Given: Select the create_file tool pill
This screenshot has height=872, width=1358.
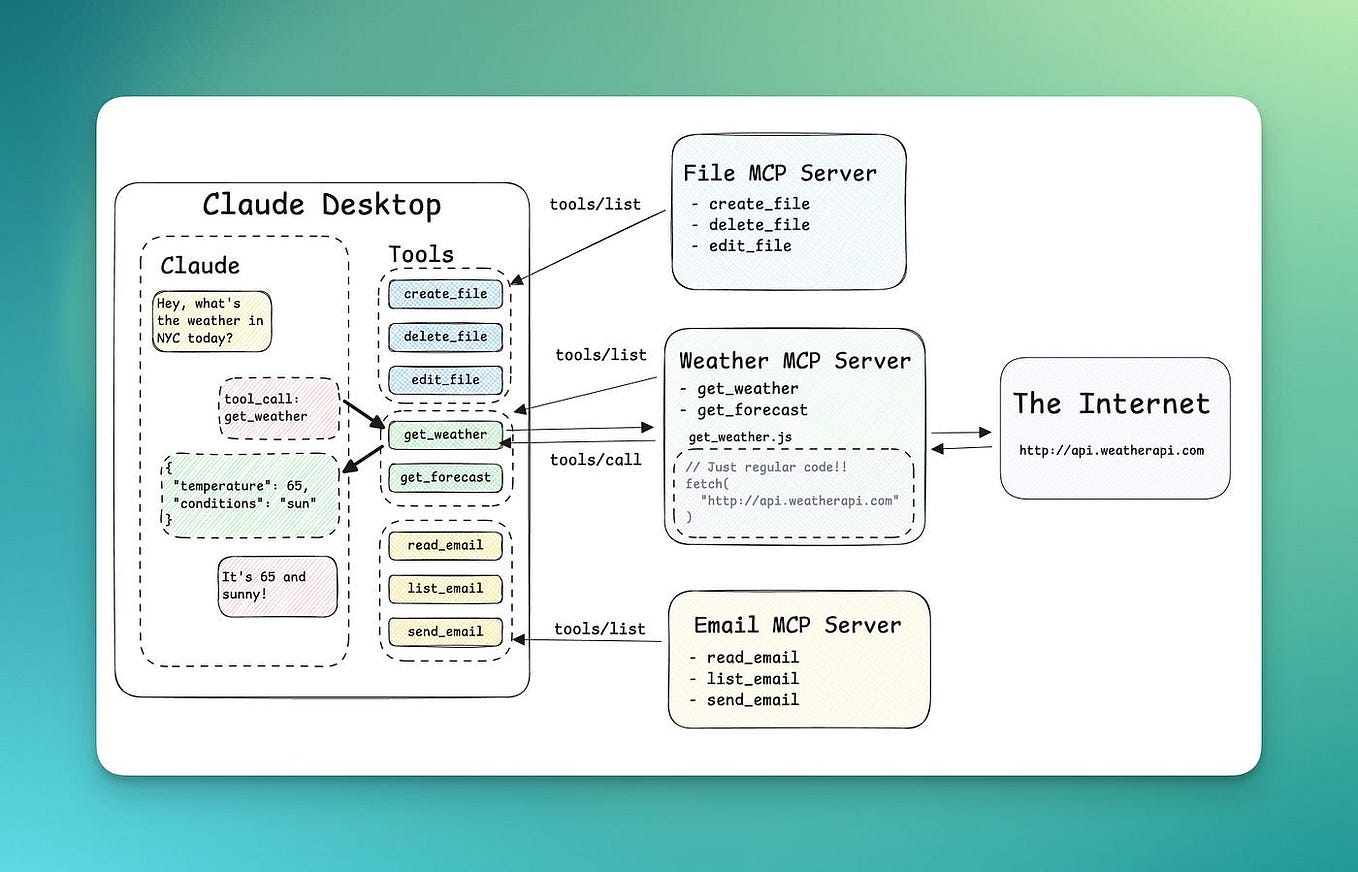Looking at the screenshot, I should tap(444, 294).
